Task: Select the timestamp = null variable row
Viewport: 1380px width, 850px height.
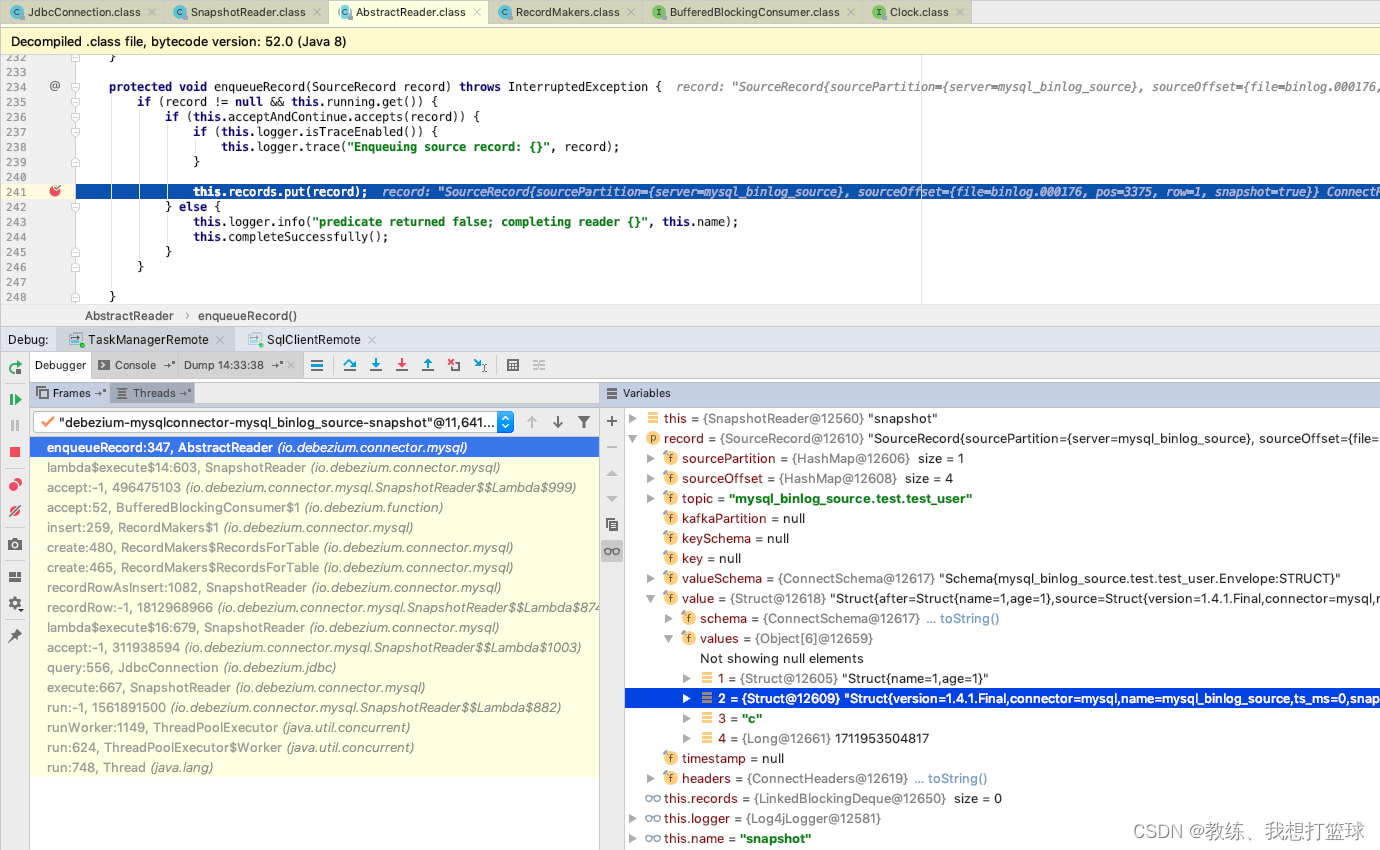Action: [1002, 758]
